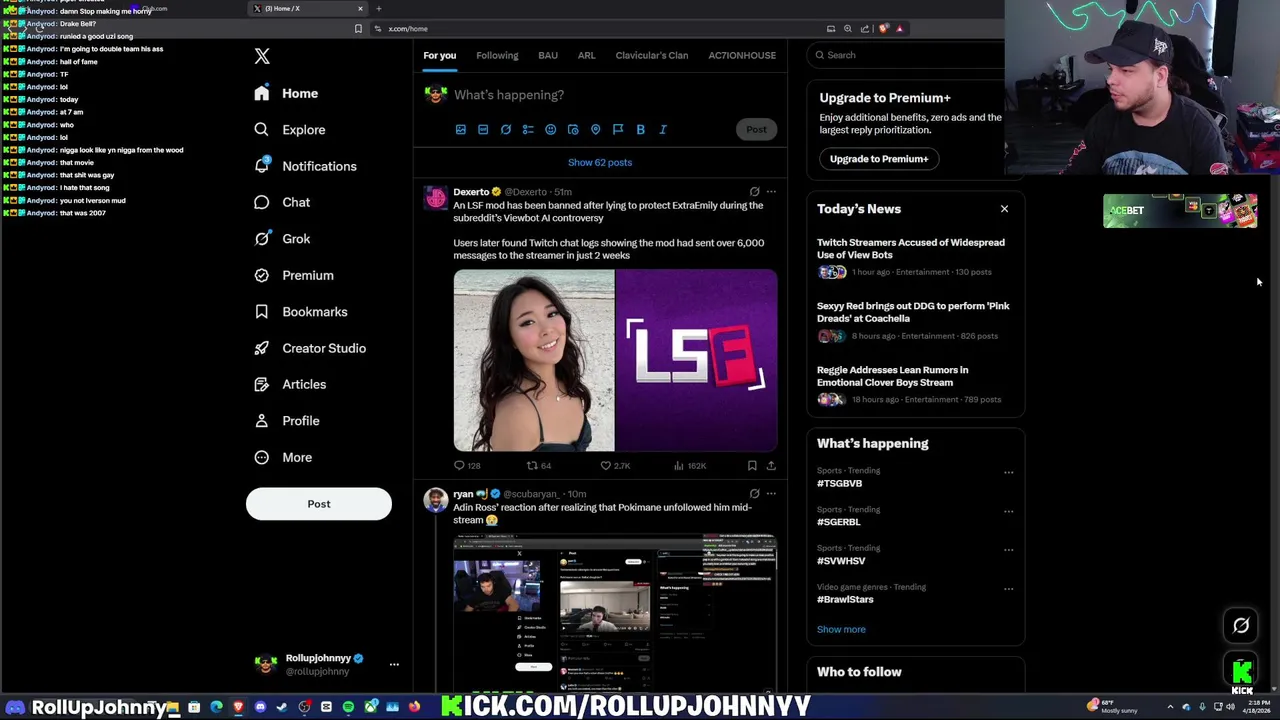Switch to the ARL tab
The width and height of the screenshot is (1280, 720).
586,55
